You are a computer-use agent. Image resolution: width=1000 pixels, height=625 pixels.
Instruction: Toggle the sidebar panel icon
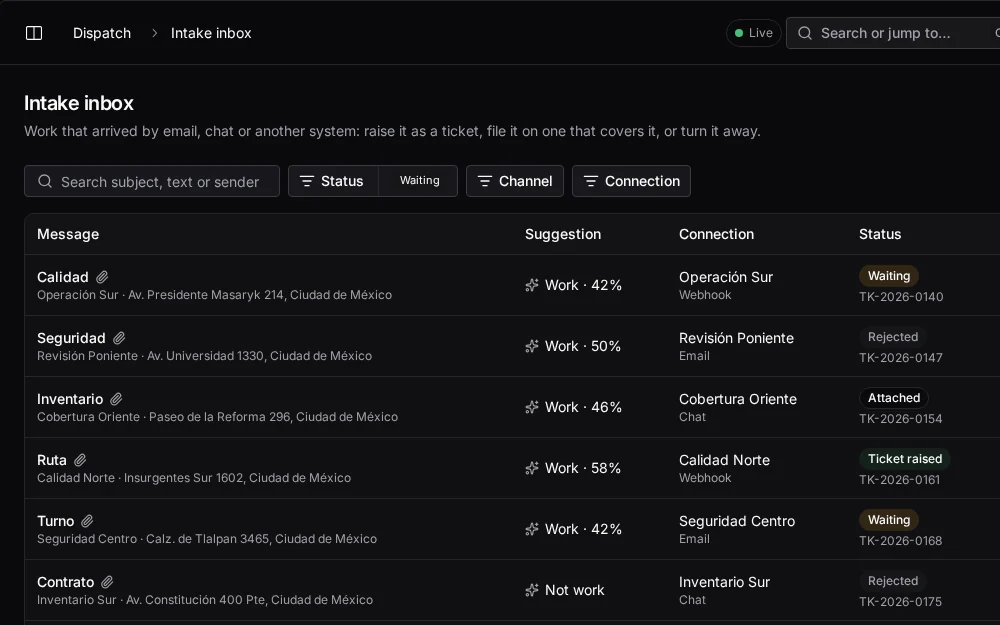(34, 33)
